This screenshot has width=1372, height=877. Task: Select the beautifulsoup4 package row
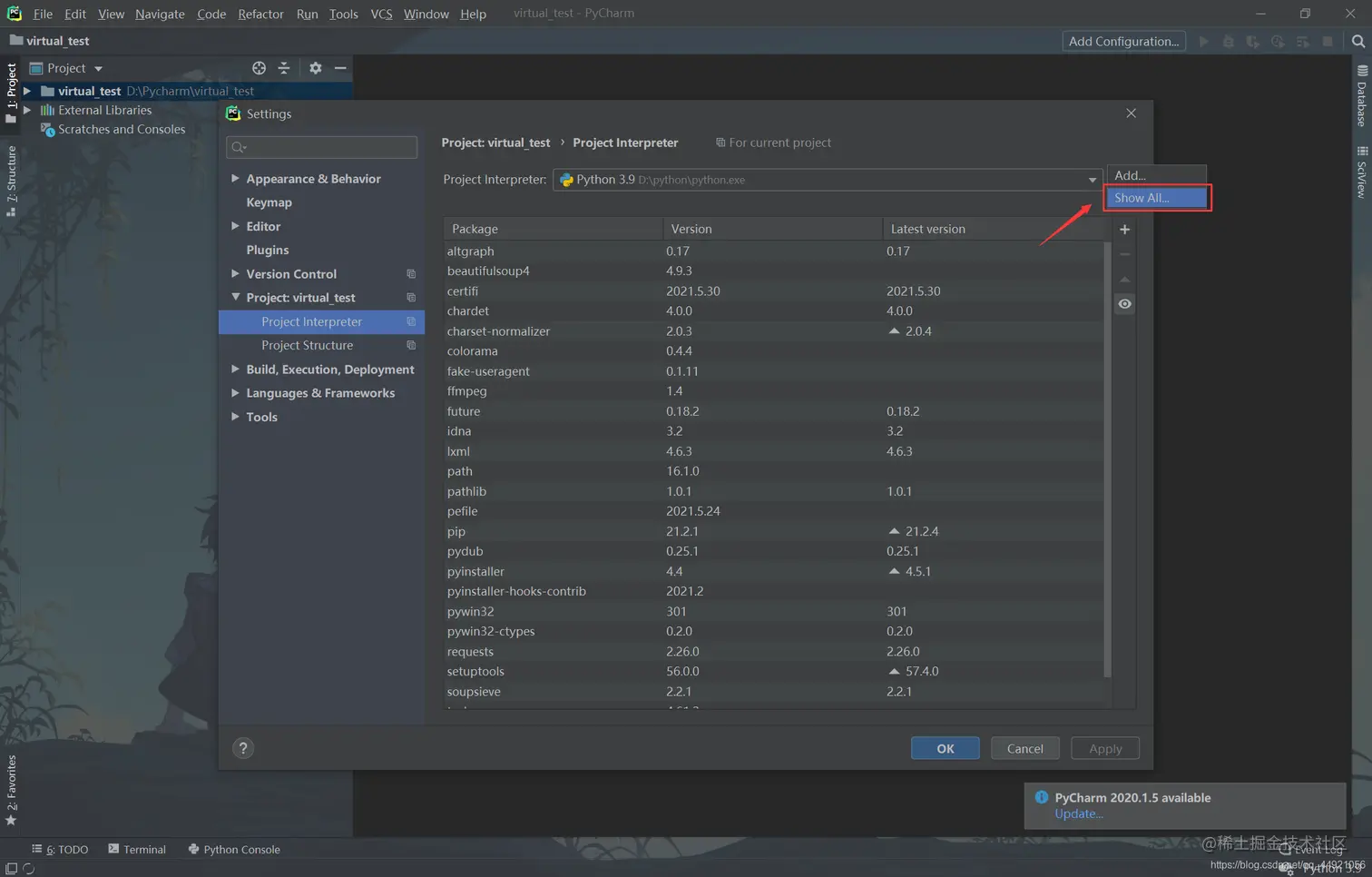click(x=774, y=271)
